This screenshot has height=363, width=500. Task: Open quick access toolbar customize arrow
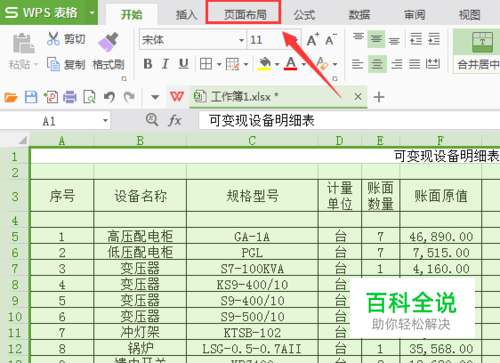(155, 97)
